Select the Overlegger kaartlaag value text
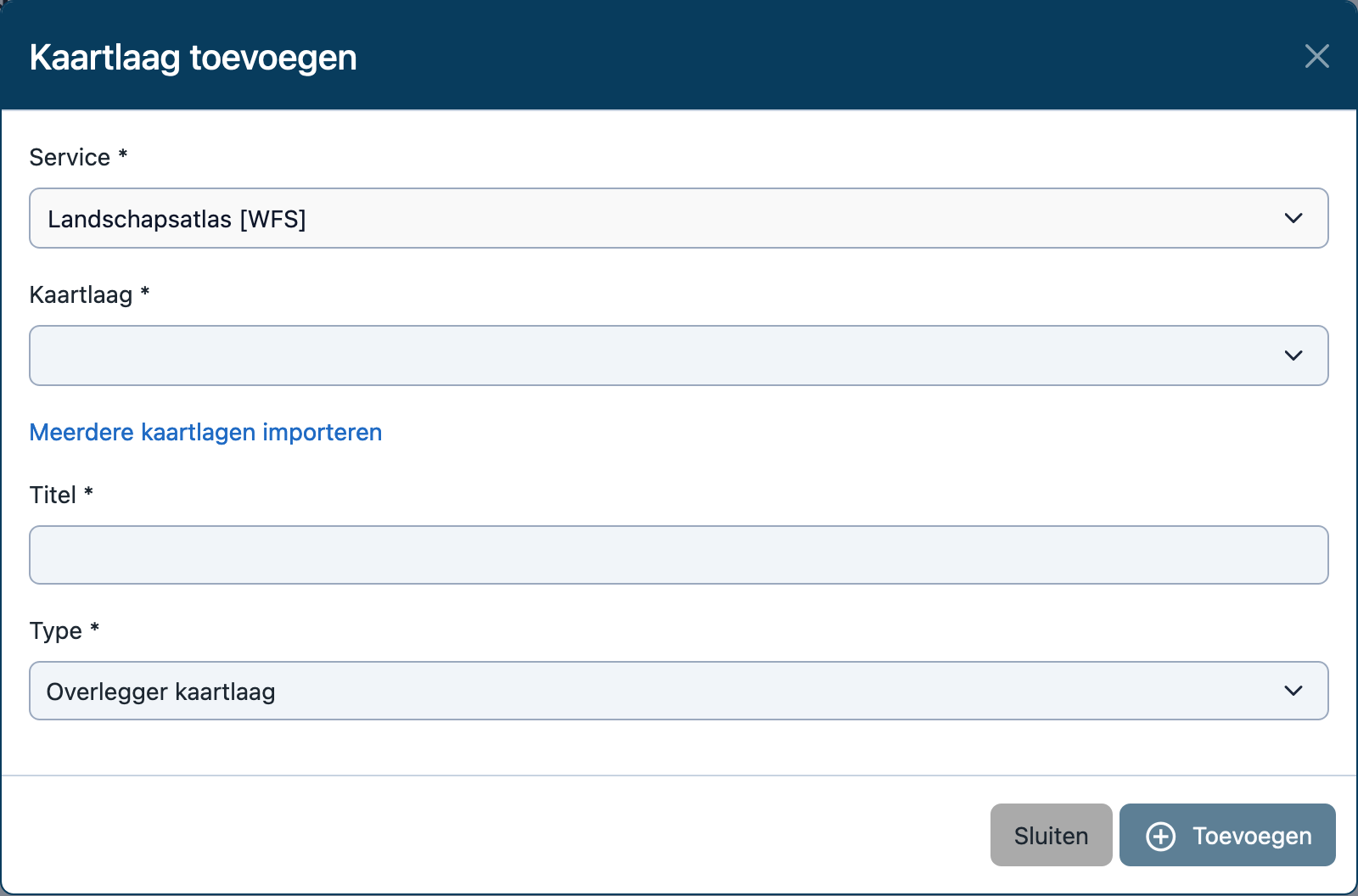 160,692
